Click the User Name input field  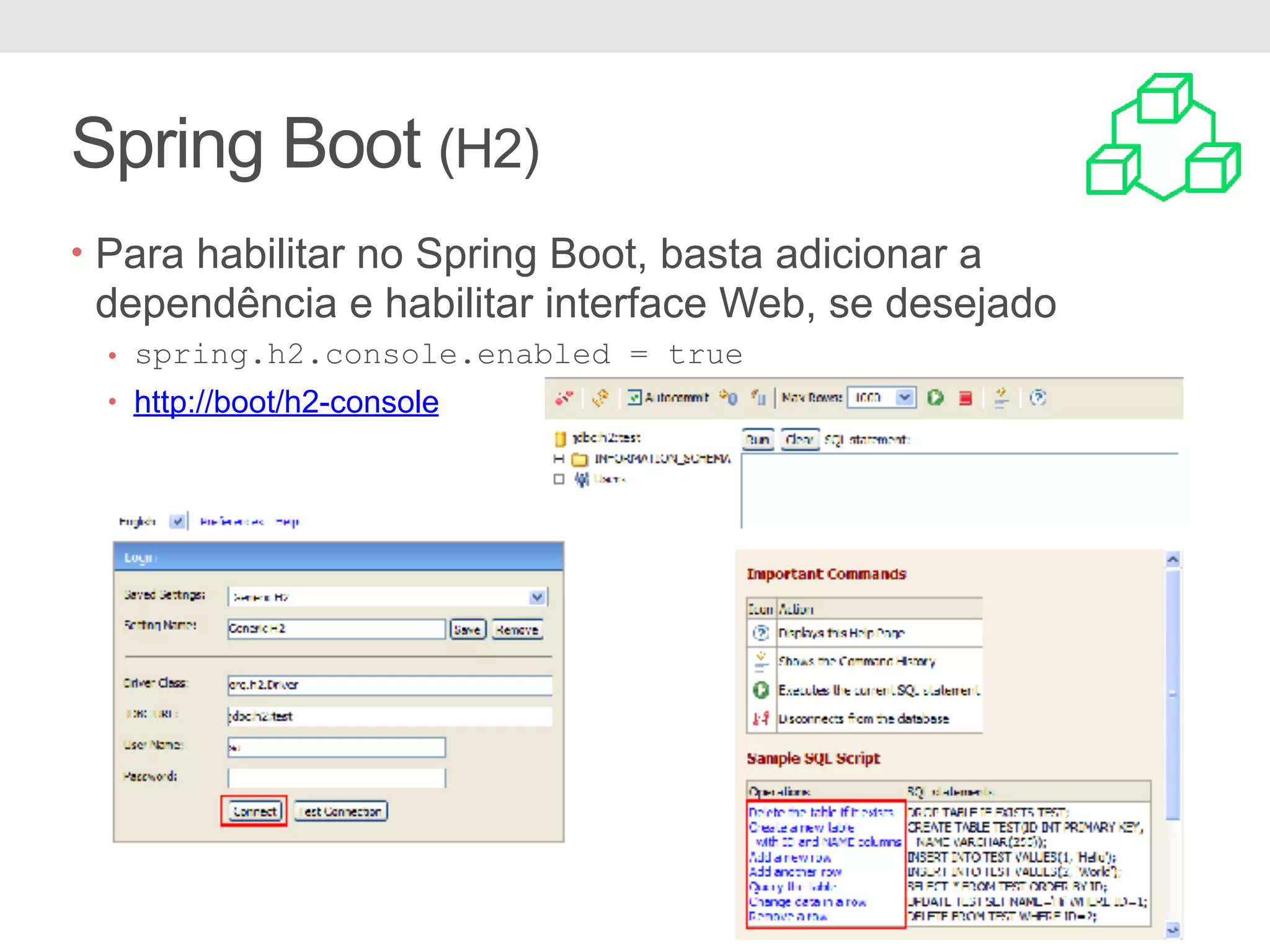(336, 747)
